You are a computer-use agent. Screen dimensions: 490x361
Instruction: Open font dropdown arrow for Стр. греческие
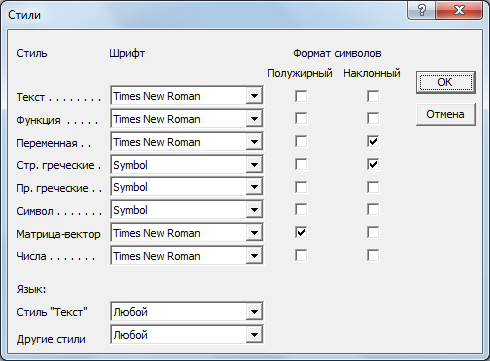point(254,165)
